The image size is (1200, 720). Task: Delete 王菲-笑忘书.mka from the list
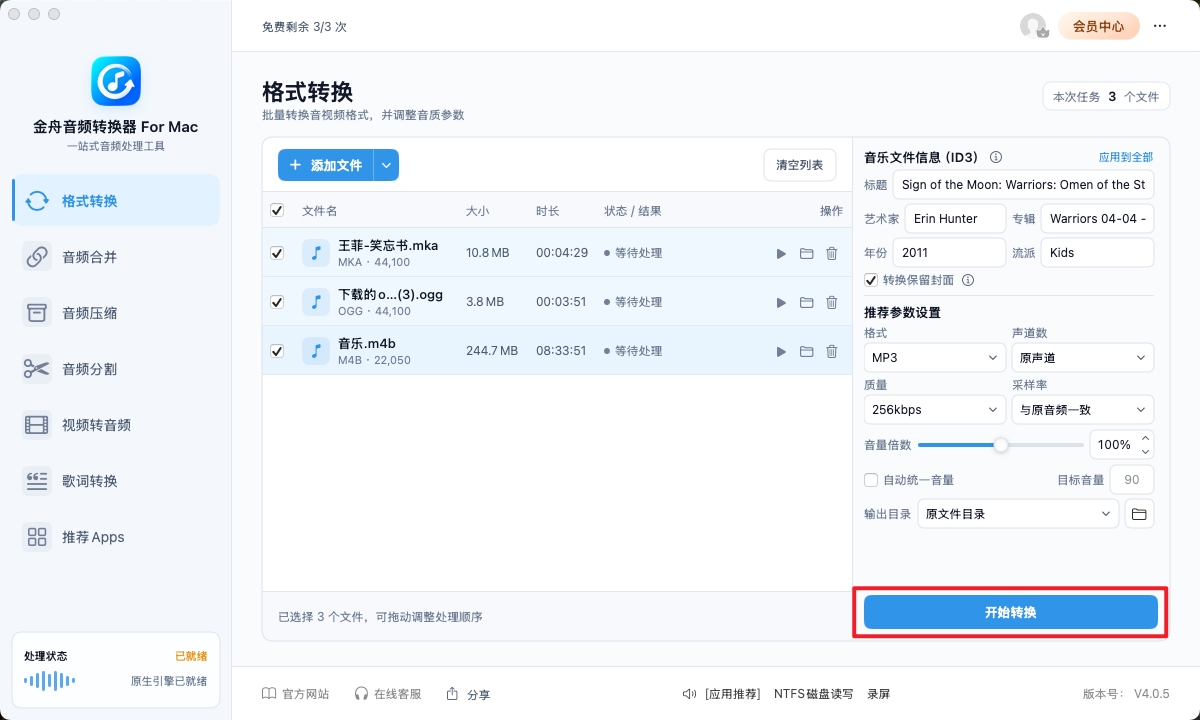point(831,254)
